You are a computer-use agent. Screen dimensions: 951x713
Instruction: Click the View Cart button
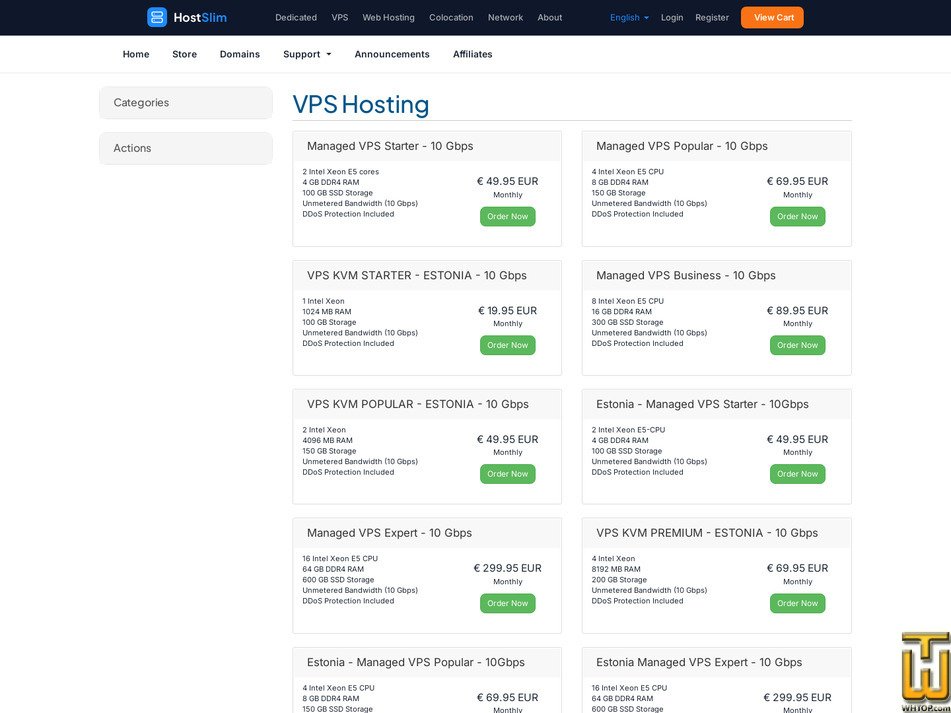point(772,18)
